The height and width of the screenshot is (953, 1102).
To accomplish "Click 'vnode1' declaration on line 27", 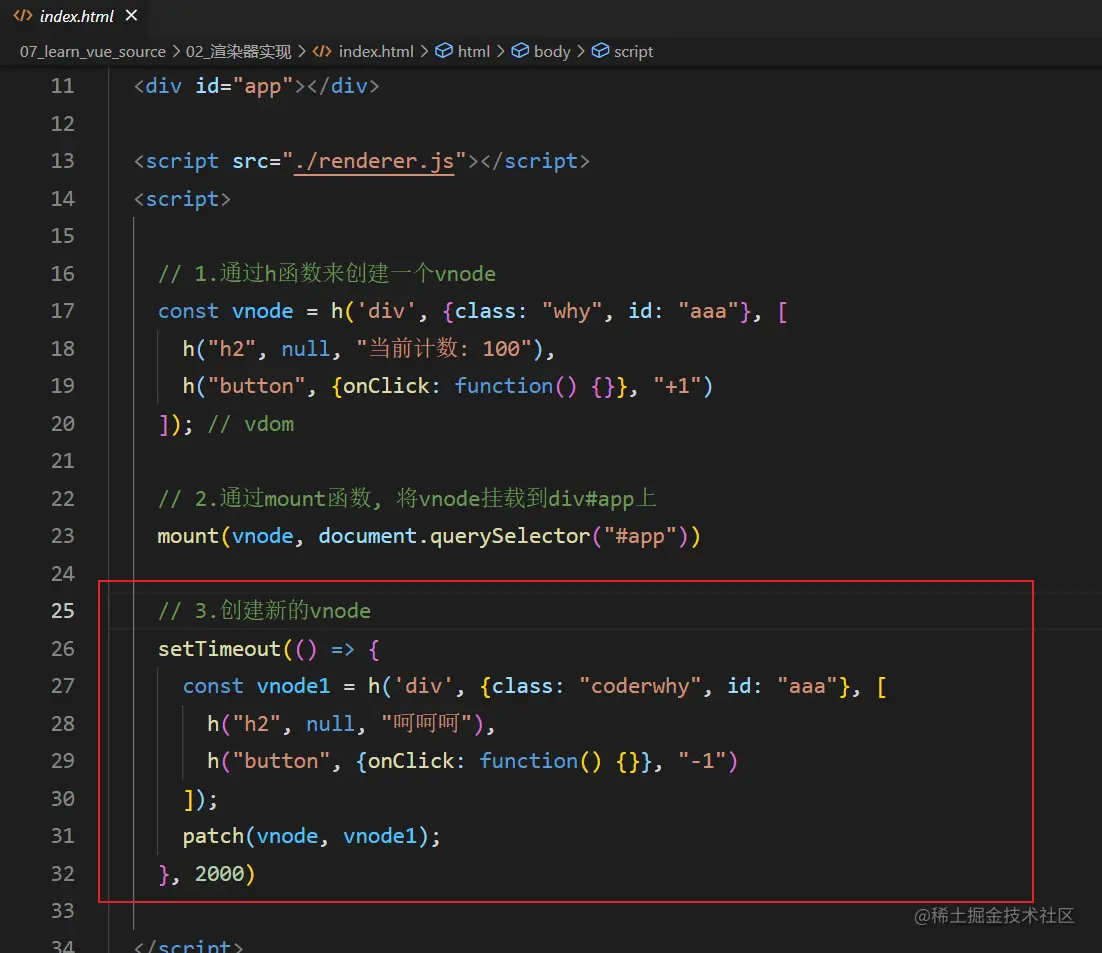I will (x=293, y=687).
